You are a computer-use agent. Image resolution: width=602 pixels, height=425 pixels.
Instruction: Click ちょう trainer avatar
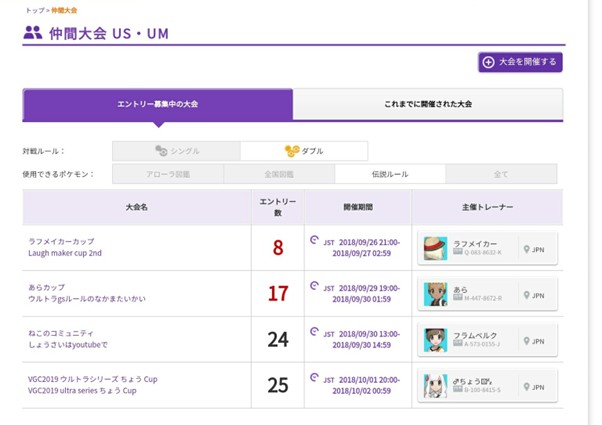[435, 386]
